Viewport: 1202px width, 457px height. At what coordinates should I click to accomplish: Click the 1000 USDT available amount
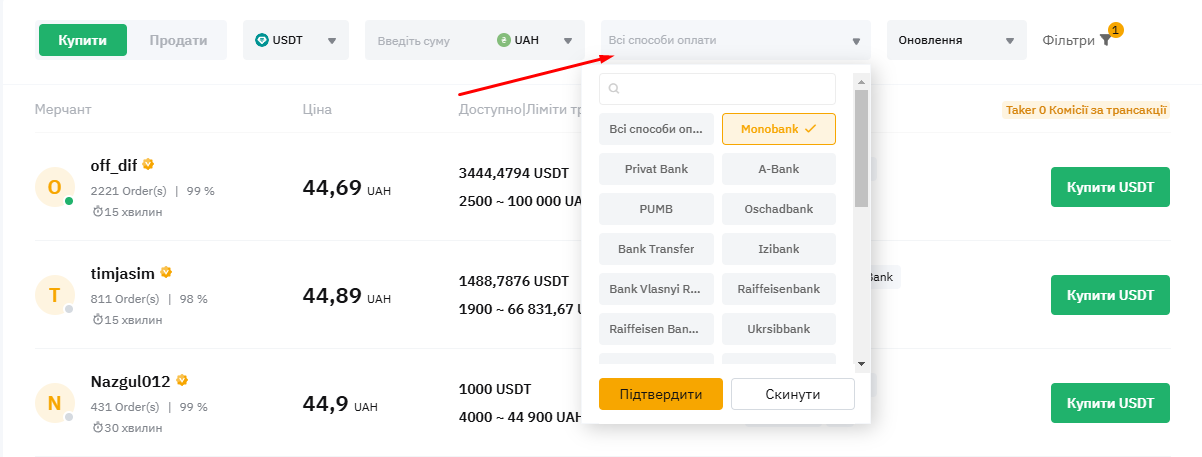495,389
